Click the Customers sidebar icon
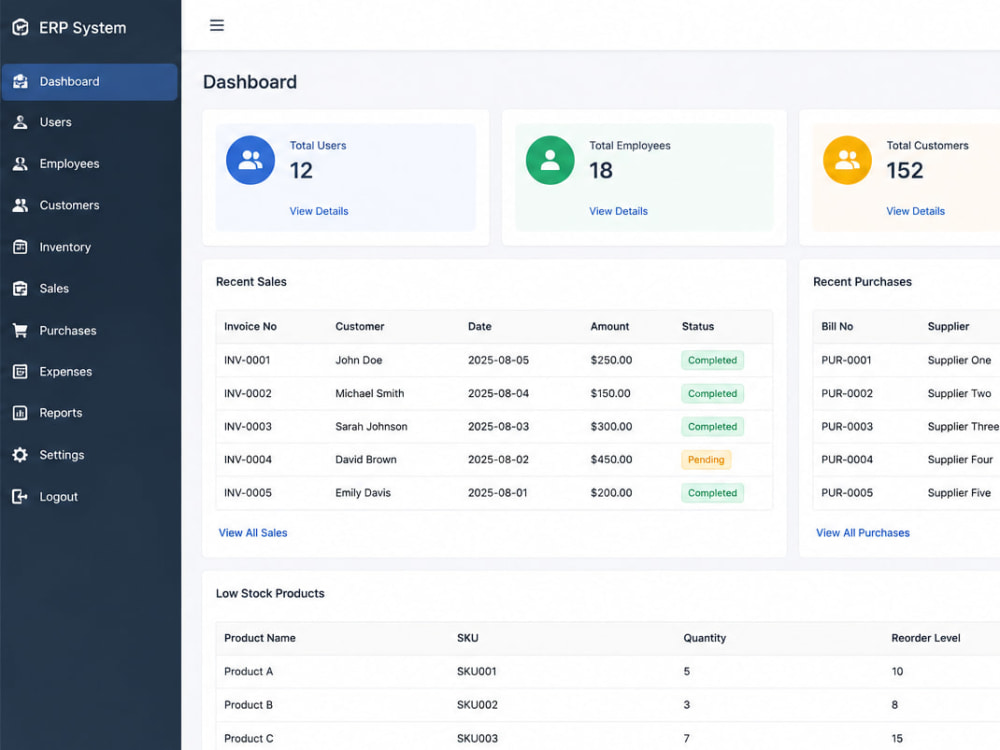Viewport: 1000px width, 750px height. click(x=20, y=205)
